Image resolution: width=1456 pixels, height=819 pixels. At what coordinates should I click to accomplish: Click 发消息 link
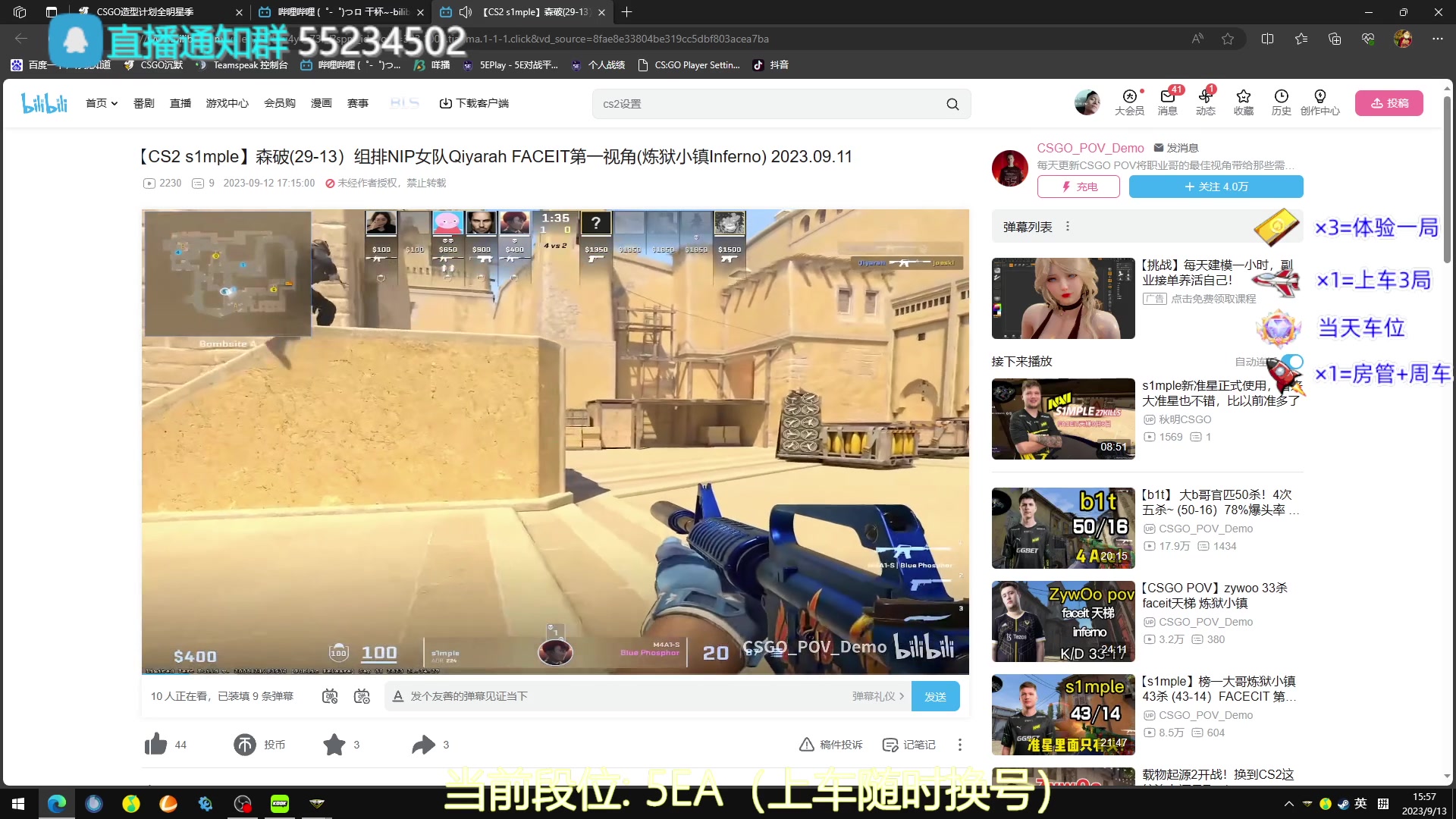click(x=1176, y=148)
